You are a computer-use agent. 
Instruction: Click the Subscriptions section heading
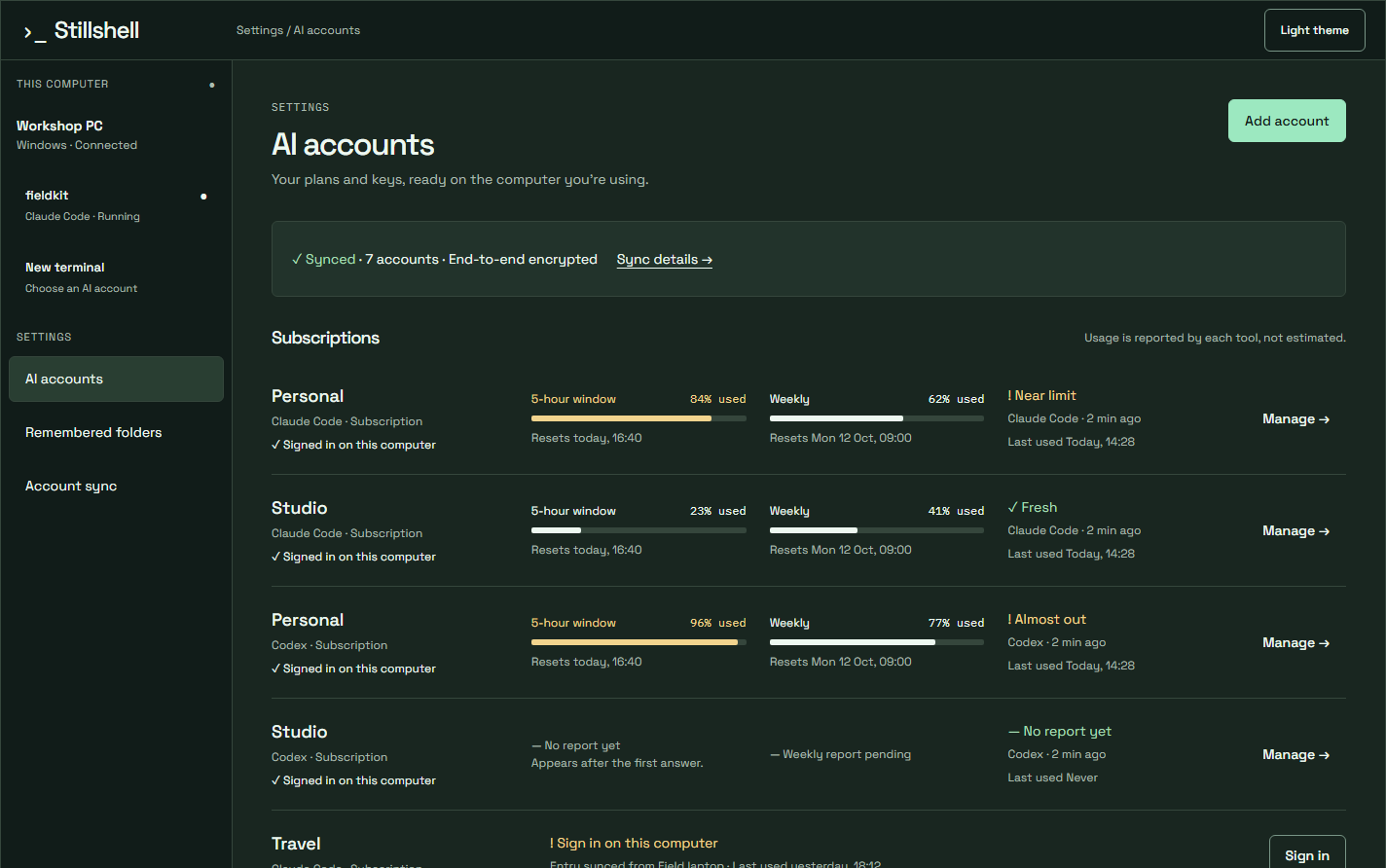coord(325,338)
